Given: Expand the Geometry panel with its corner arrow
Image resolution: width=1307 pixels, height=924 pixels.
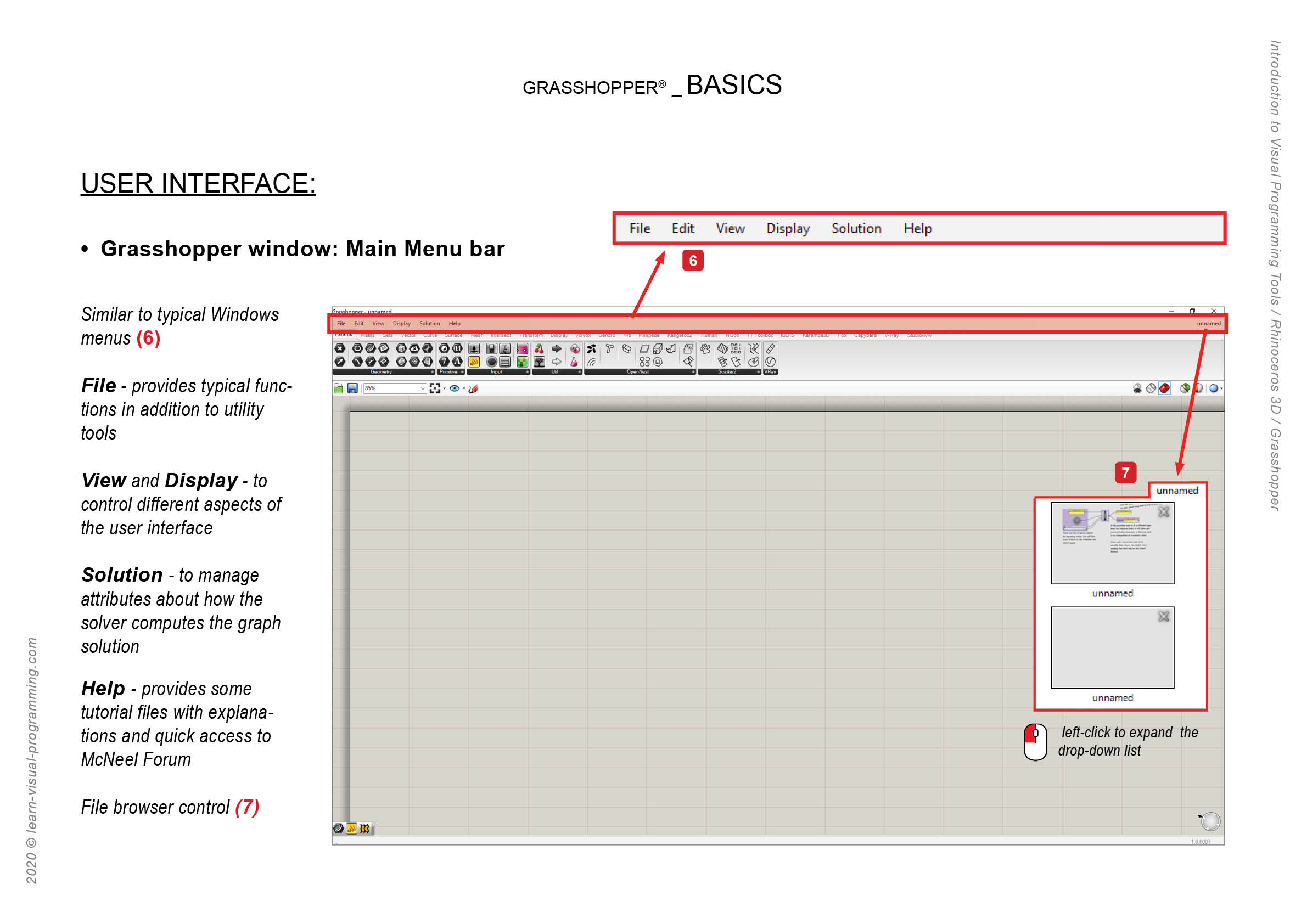Looking at the screenshot, I should (x=433, y=372).
